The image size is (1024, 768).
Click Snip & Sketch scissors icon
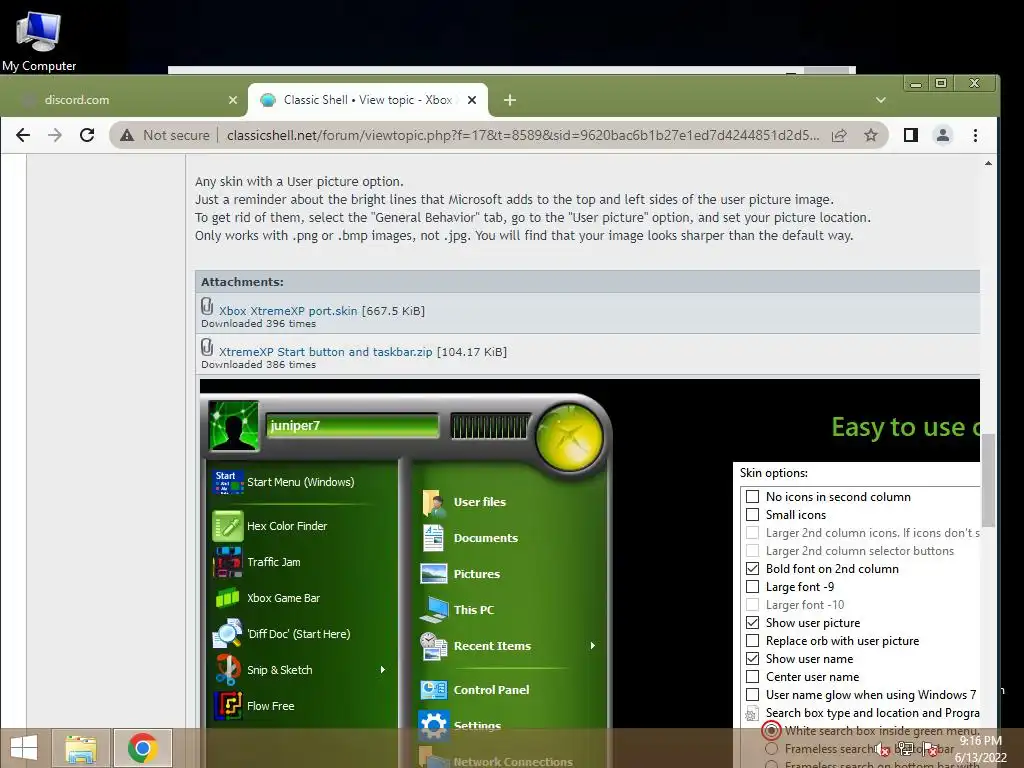pos(227,669)
